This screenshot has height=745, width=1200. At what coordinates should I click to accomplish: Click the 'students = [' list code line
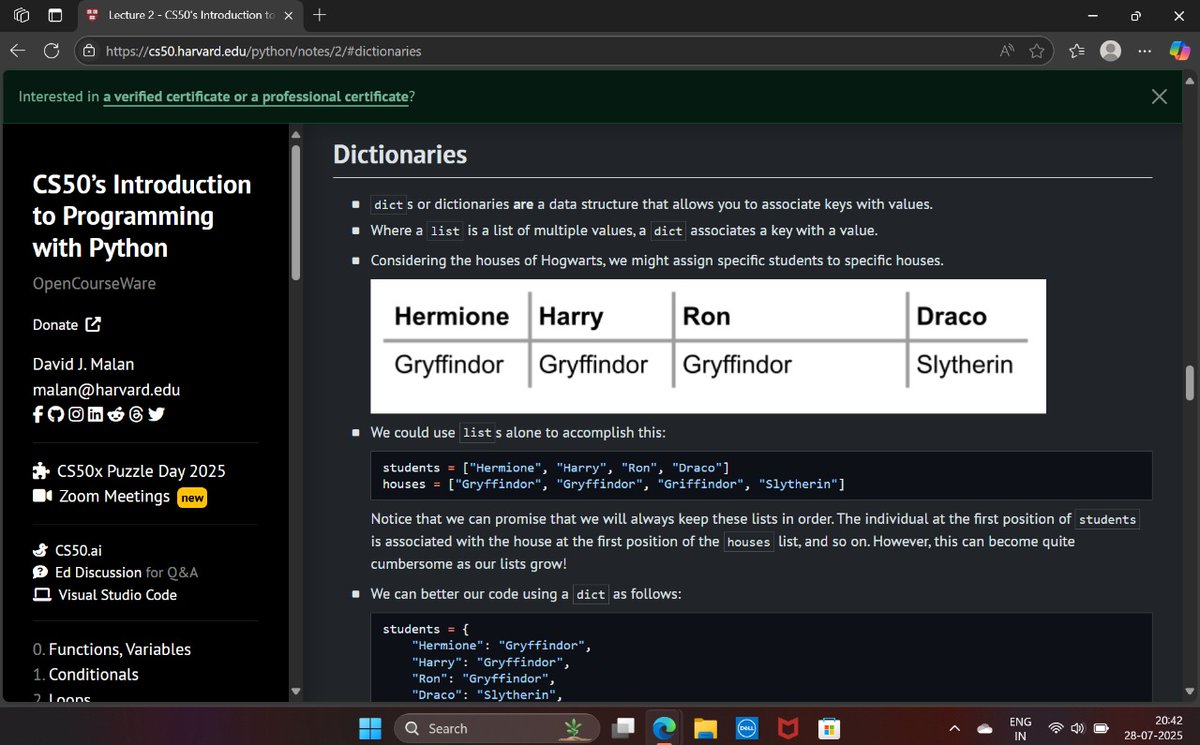(556, 468)
